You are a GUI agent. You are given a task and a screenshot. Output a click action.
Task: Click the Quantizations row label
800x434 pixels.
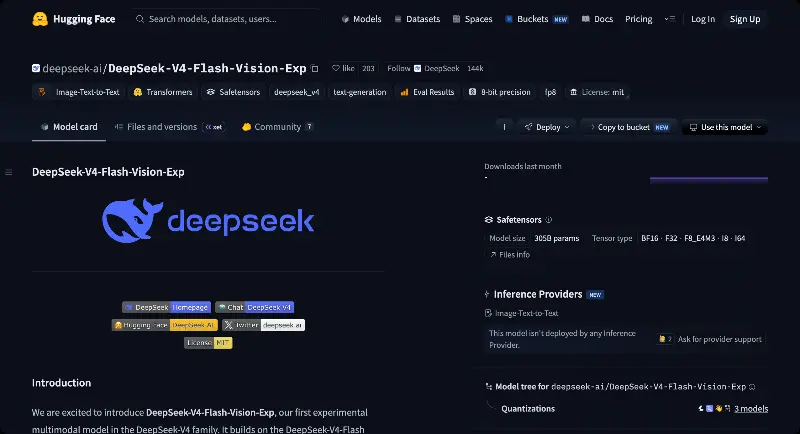(528, 409)
